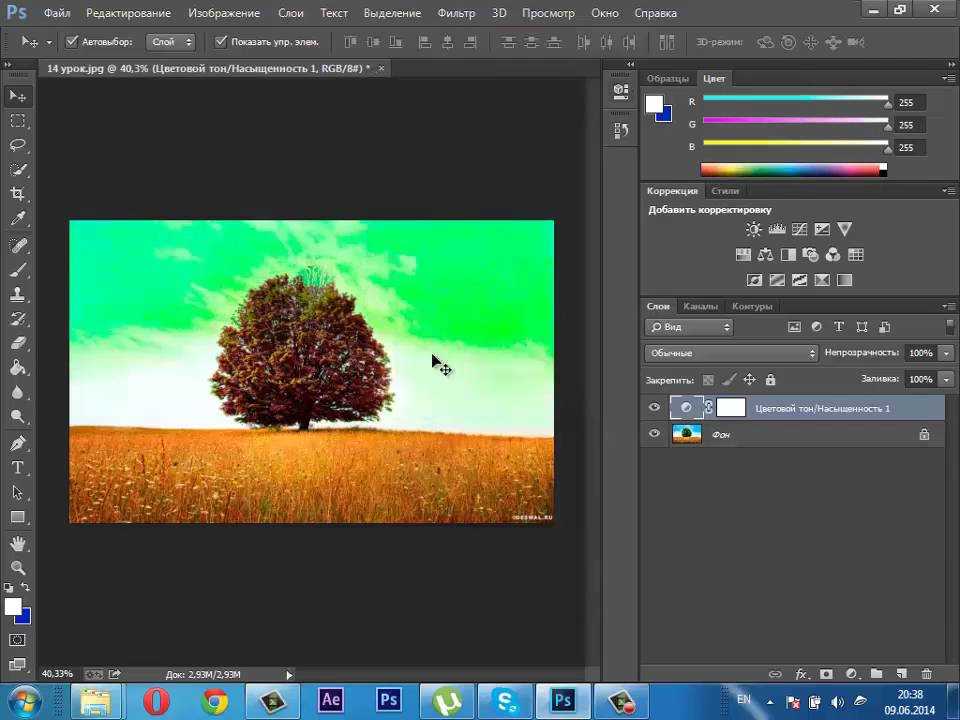Delete layer using trash icon
The width and height of the screenshot is (960, 720).
[x=926, y=673]
